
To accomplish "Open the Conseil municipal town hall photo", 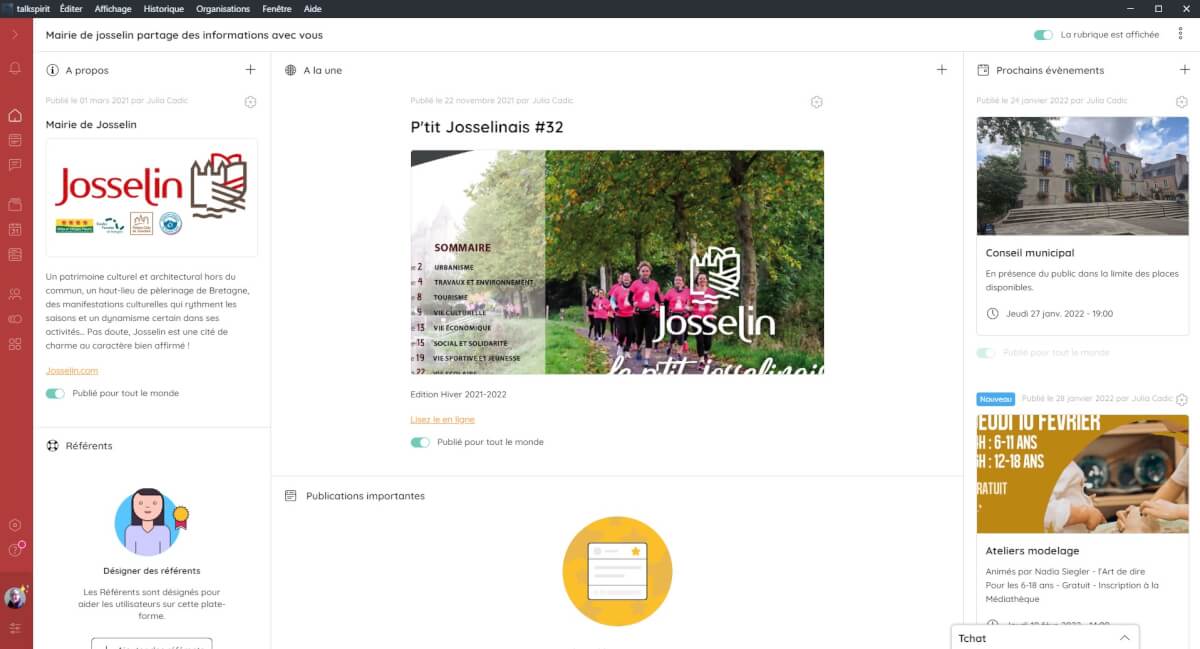I will [1083, 176].
